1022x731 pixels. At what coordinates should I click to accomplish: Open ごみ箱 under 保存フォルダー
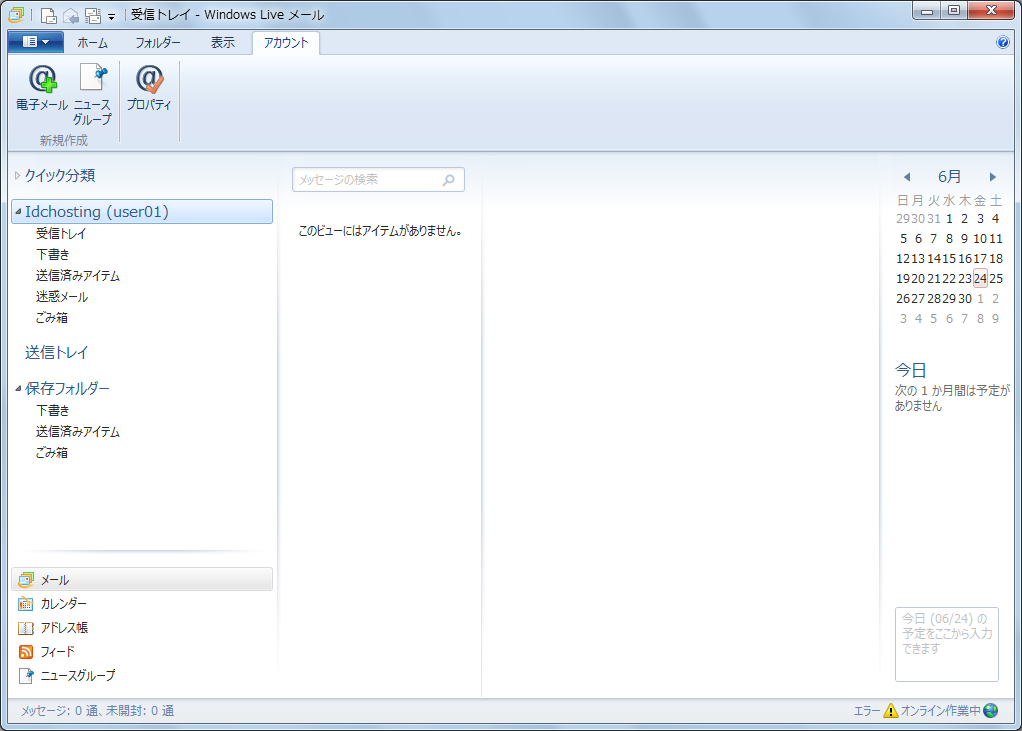51,452
